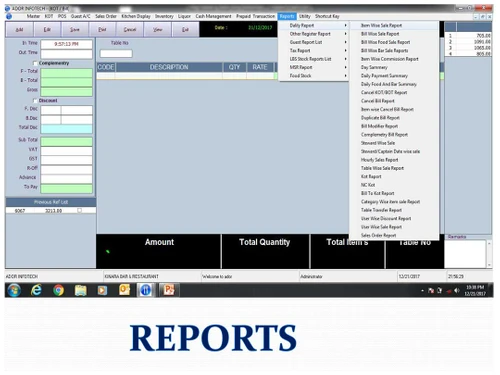Screen dimensions: 500x375
Task: Open the media player taskbar icon
Action: [x=102, y=290]
